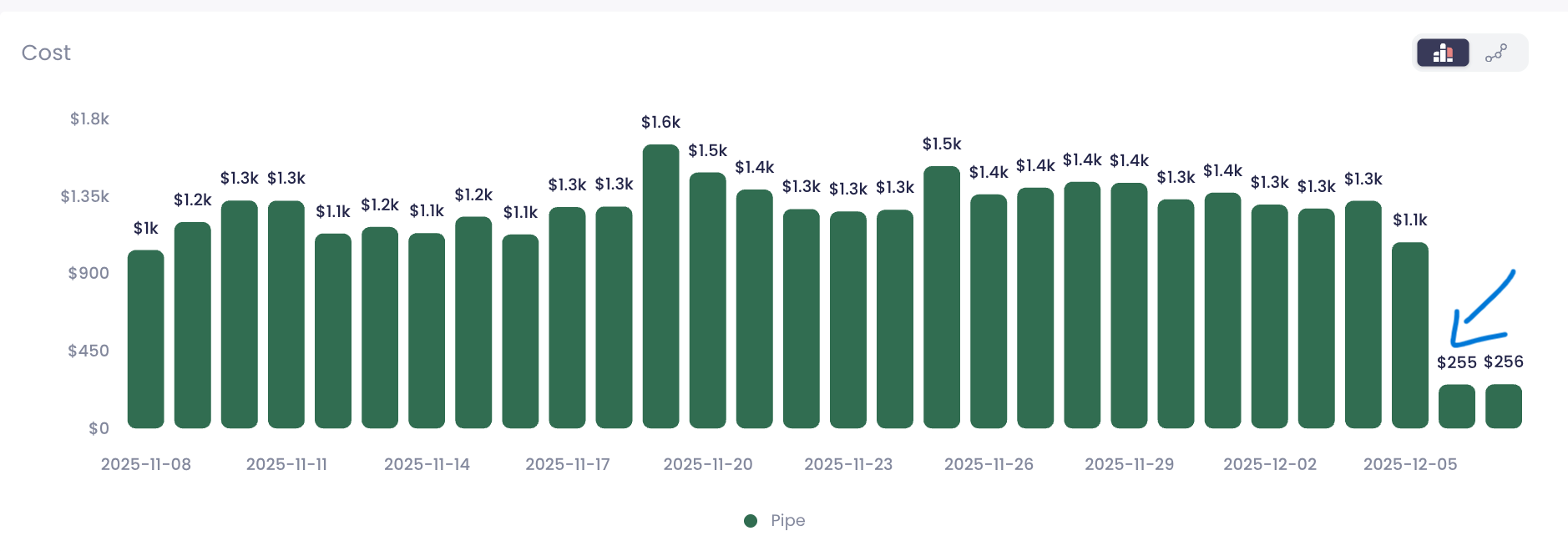The height and width of the screenshot is (551, 1568).
Task: Open the chart type switcher control
Action: point(1469,52)
